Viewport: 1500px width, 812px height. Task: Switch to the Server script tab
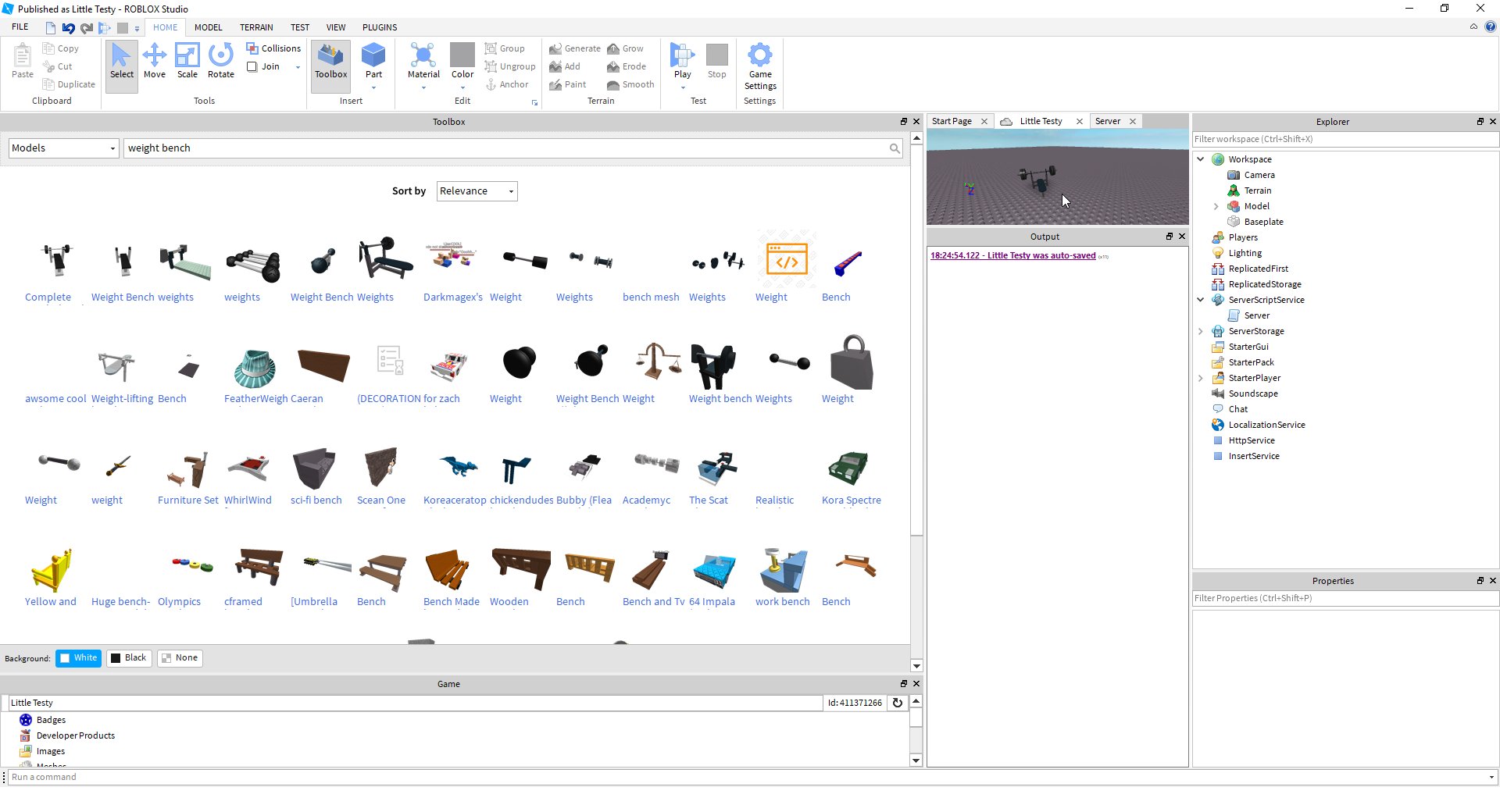[x=1107, y=121]
